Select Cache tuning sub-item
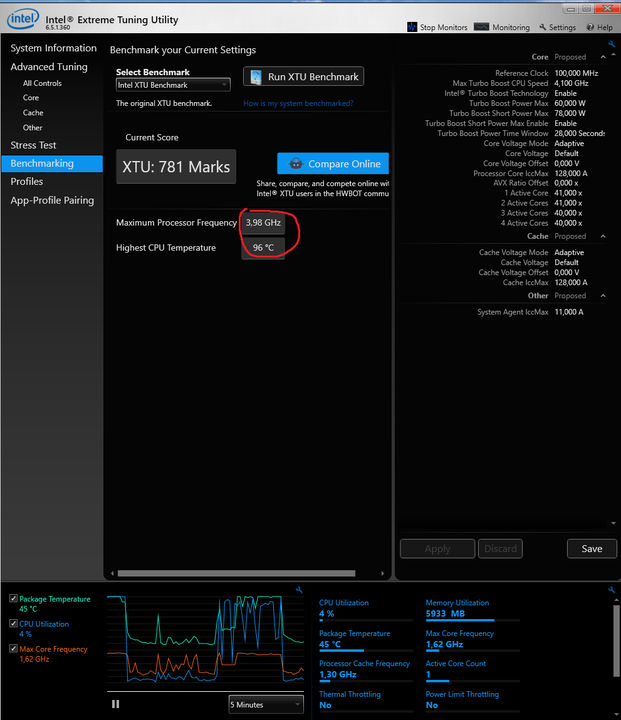Viewport: 621px width, 720px height. coord(33,112)
